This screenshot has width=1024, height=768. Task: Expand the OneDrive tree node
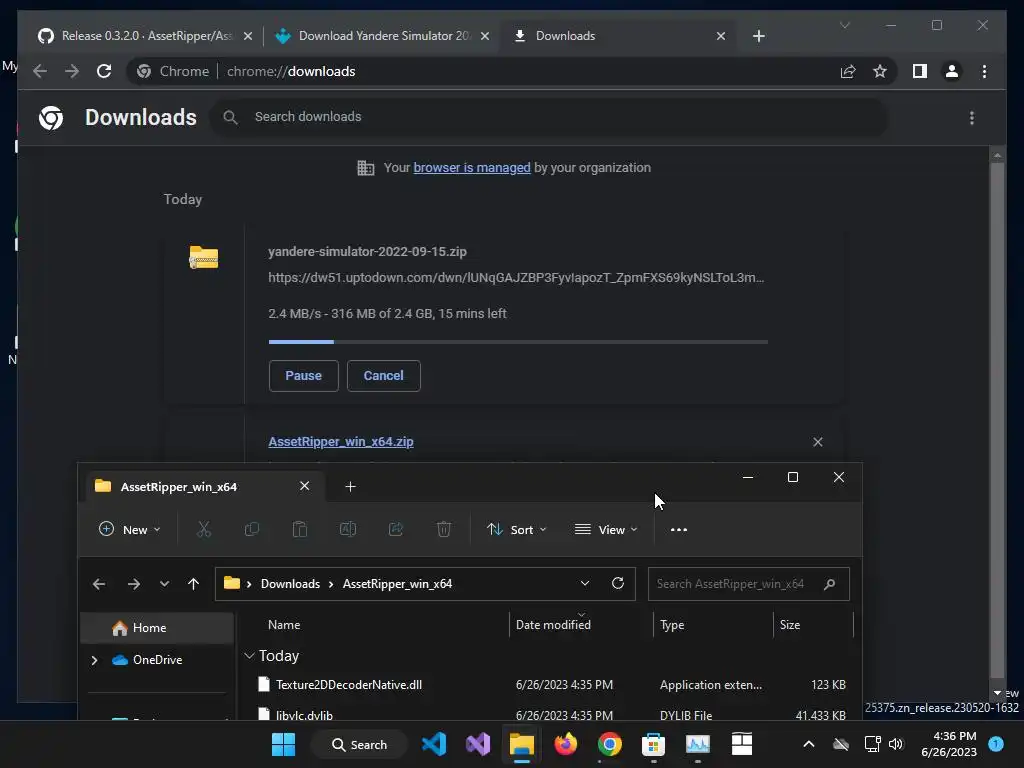click(94, 660)
